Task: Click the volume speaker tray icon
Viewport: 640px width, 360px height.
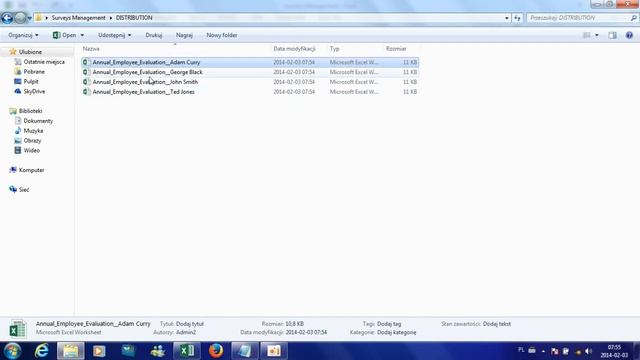Action: point(589,351)
